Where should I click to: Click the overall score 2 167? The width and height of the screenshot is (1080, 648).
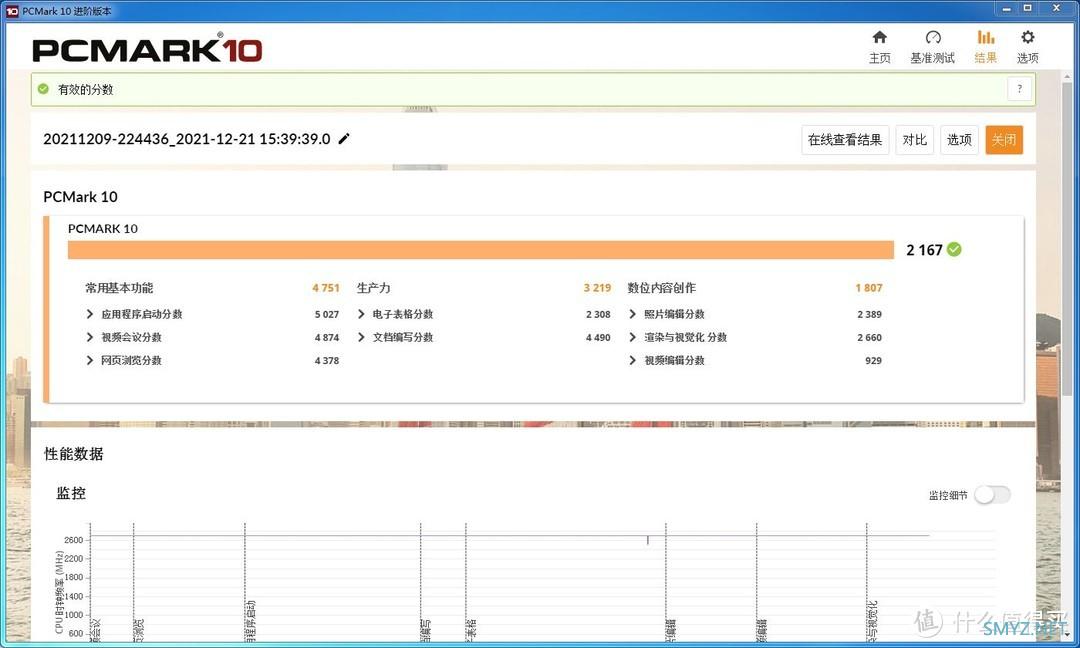point(924,250)
